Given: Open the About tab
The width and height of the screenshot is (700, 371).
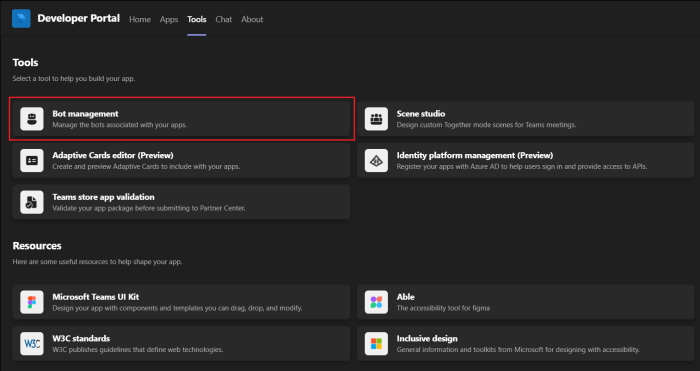Looking at the screenshot, I should pos(252,19).
